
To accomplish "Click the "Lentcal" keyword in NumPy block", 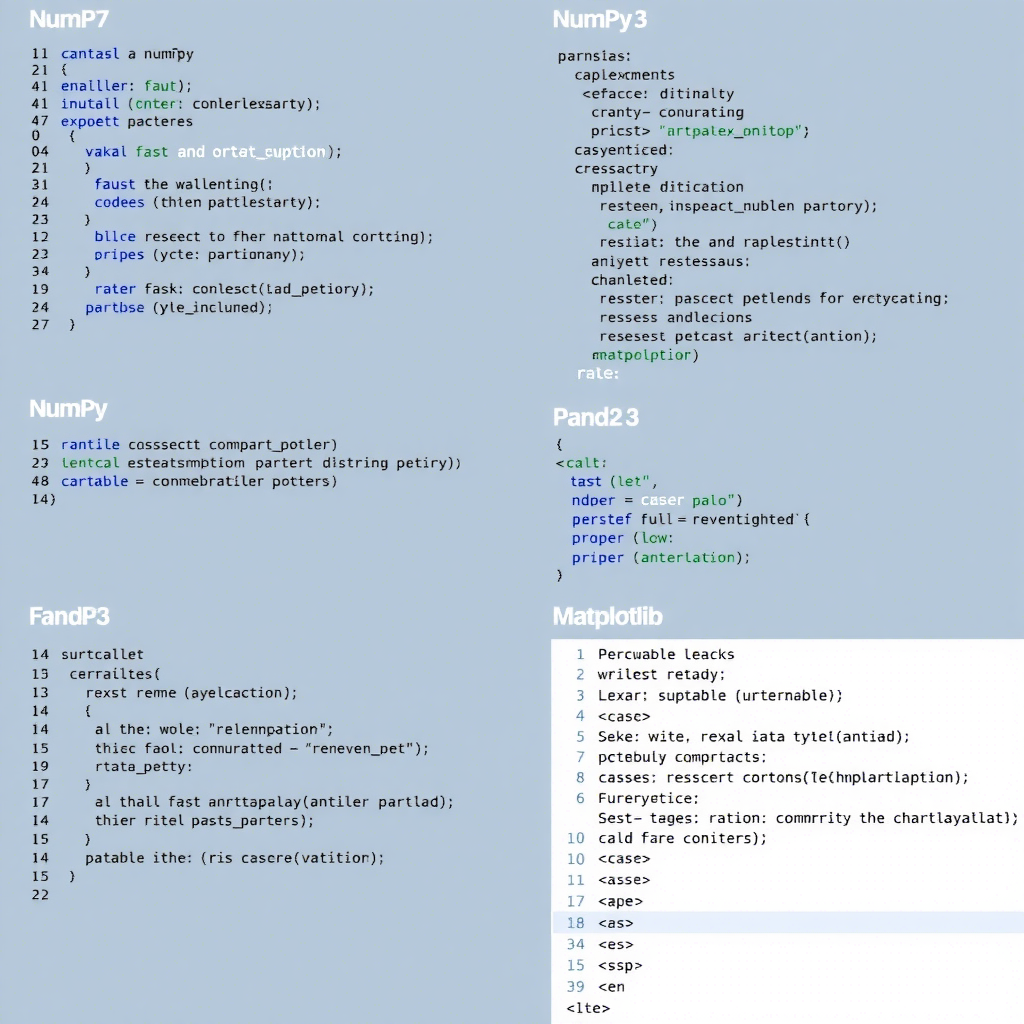I will click(x=91, y=463).
